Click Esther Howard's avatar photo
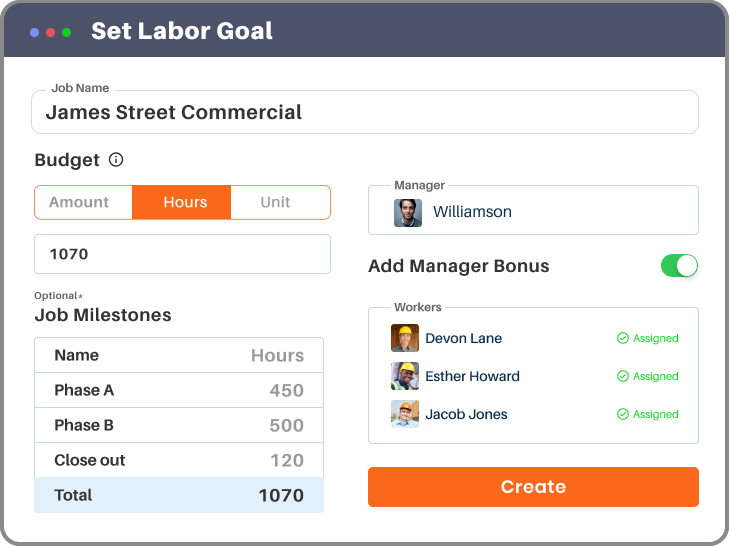 pos(404,376)
